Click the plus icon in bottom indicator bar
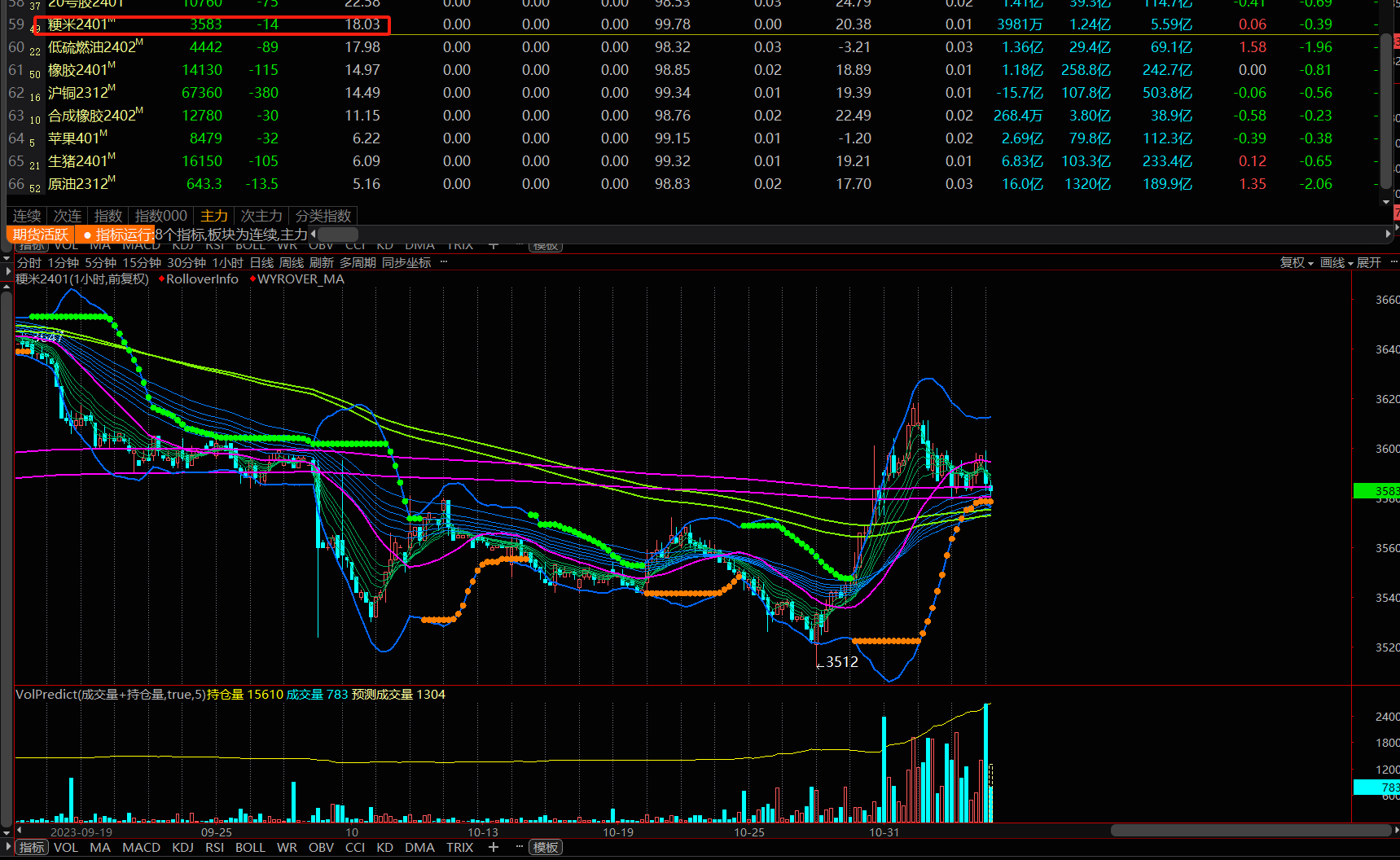 [493, 847]
